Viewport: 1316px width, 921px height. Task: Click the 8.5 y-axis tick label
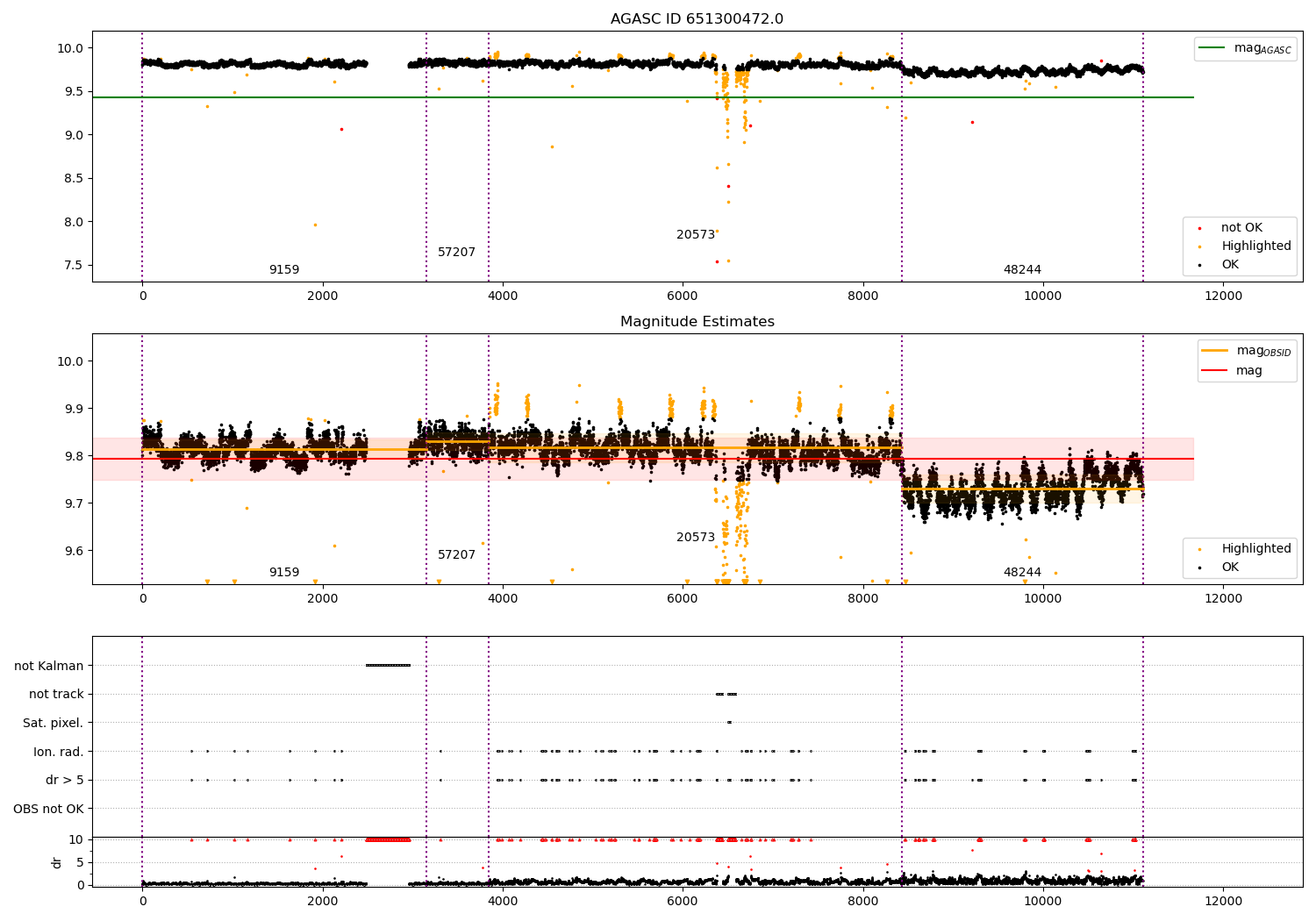(74, 178)
